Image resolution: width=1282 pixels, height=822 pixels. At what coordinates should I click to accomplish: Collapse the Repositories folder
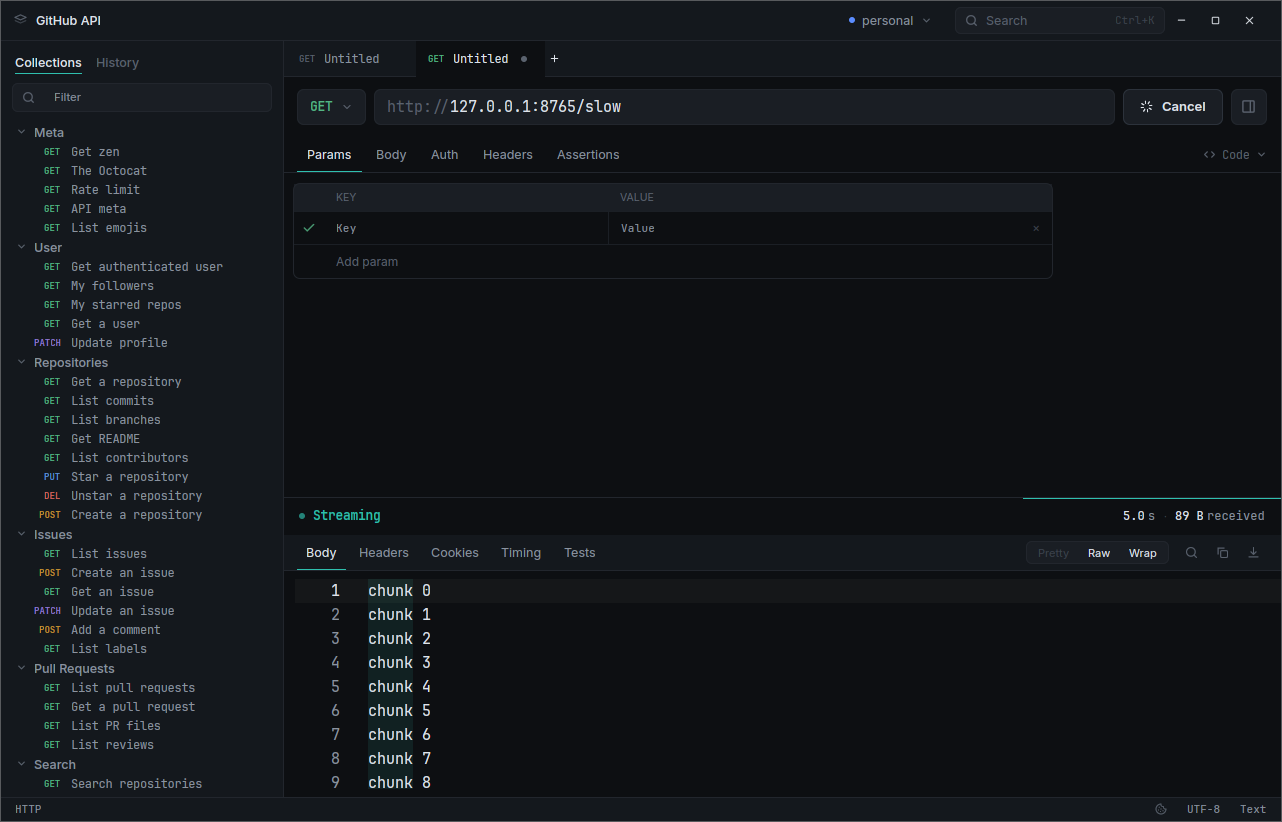(62, 362)
